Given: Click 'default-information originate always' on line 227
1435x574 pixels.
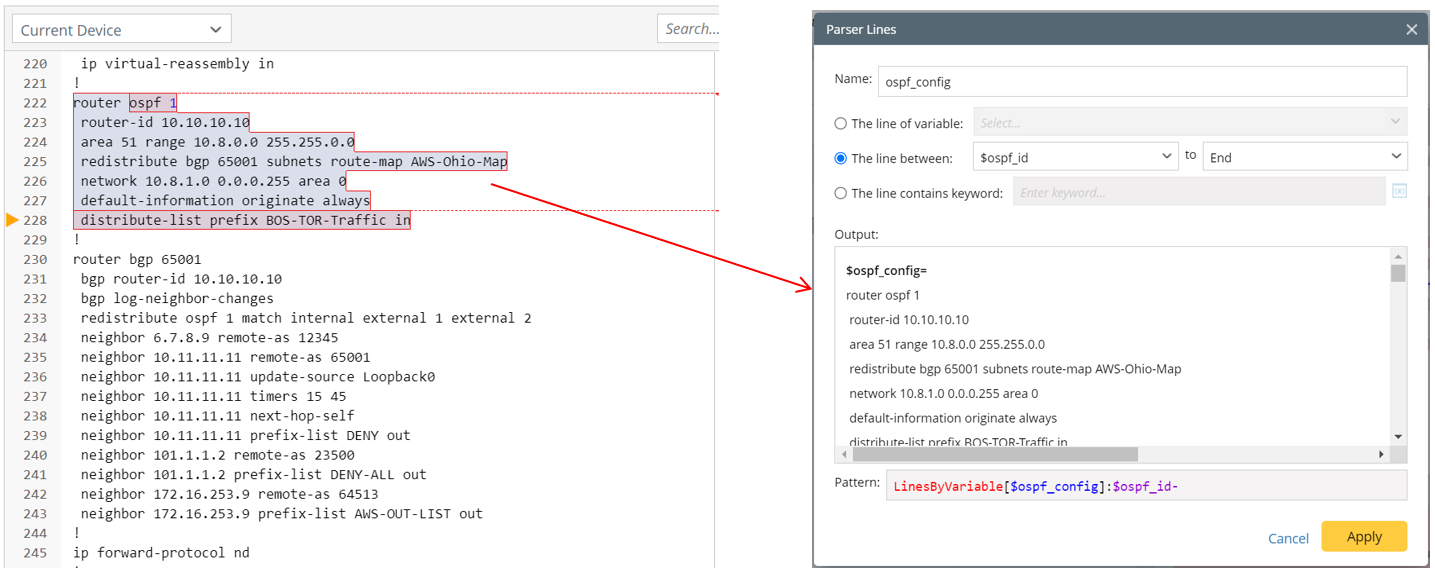Looking at the screenshot, I should tap(225, 201).
